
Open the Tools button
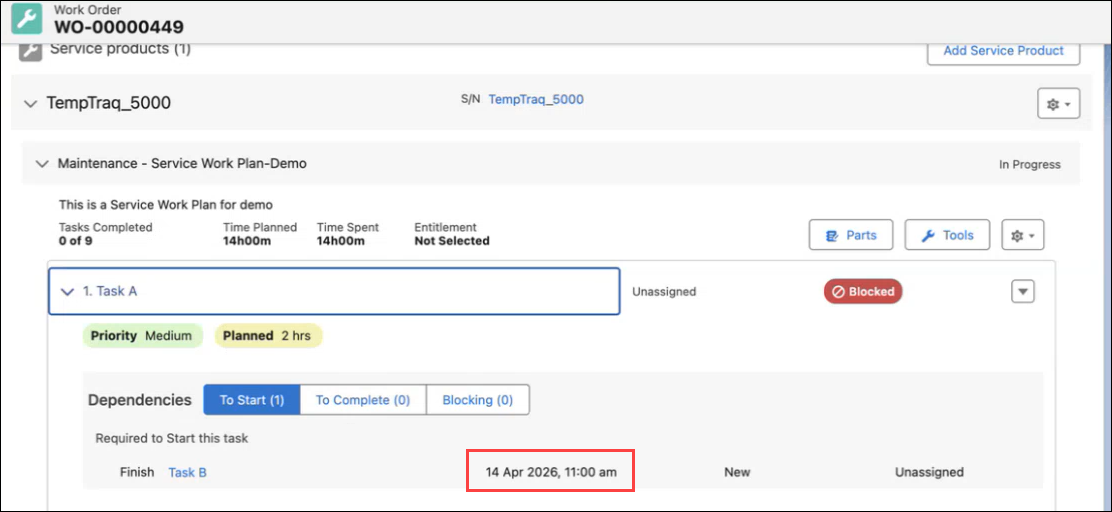point(947,235)
